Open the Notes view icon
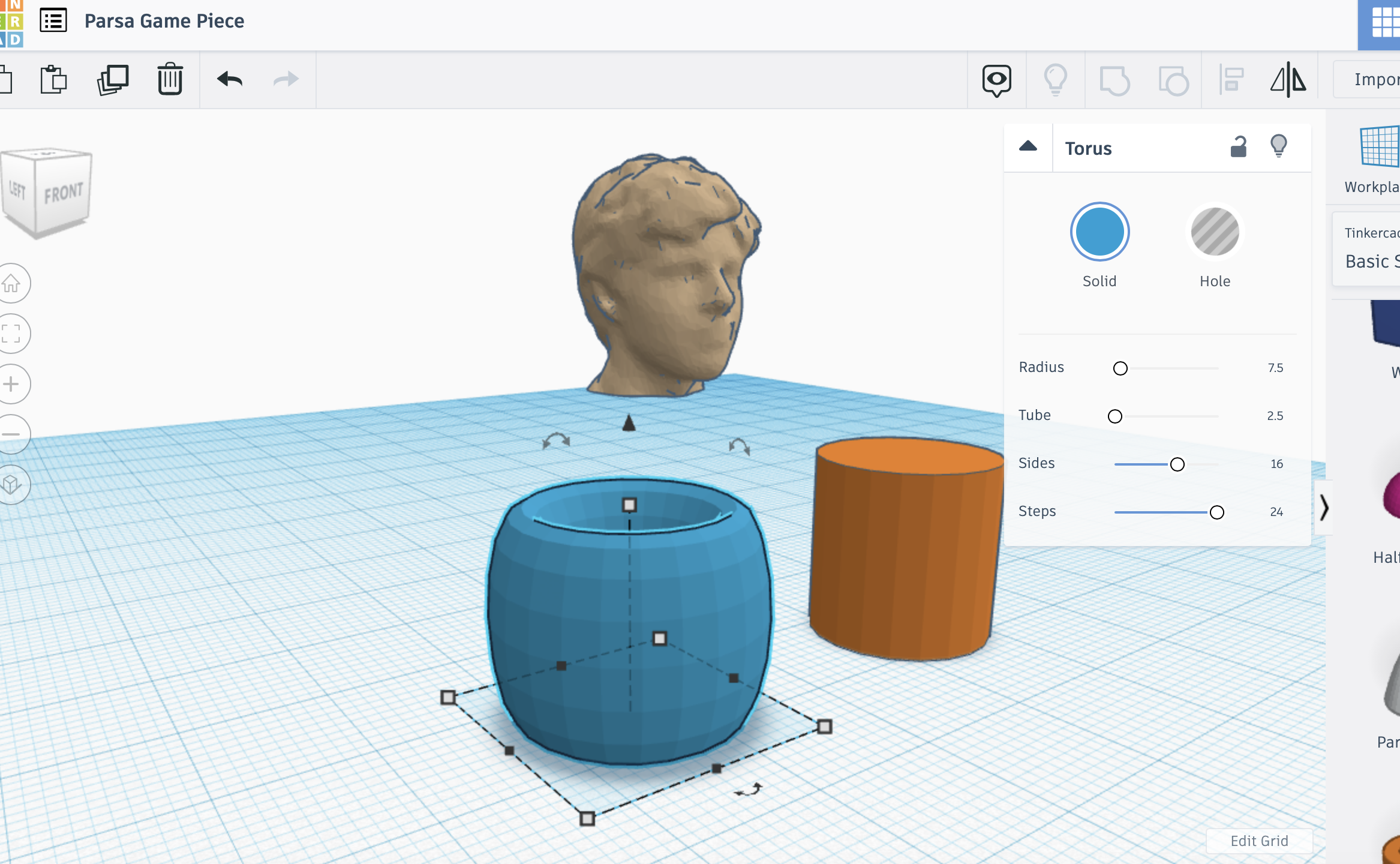The width and height of the screenshot is (1400, 864). [996, 80]
